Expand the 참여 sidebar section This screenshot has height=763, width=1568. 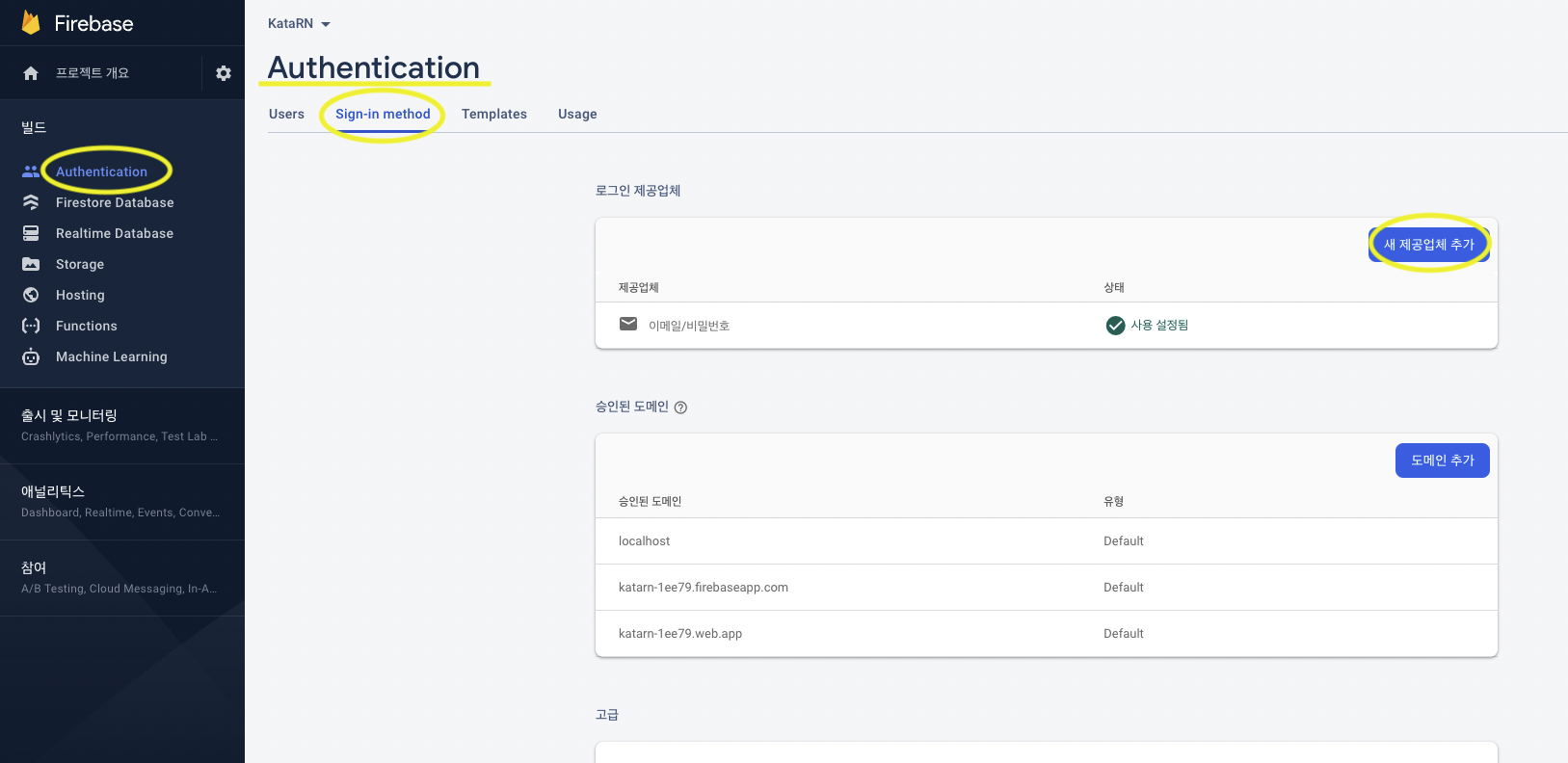click(122, 577)
